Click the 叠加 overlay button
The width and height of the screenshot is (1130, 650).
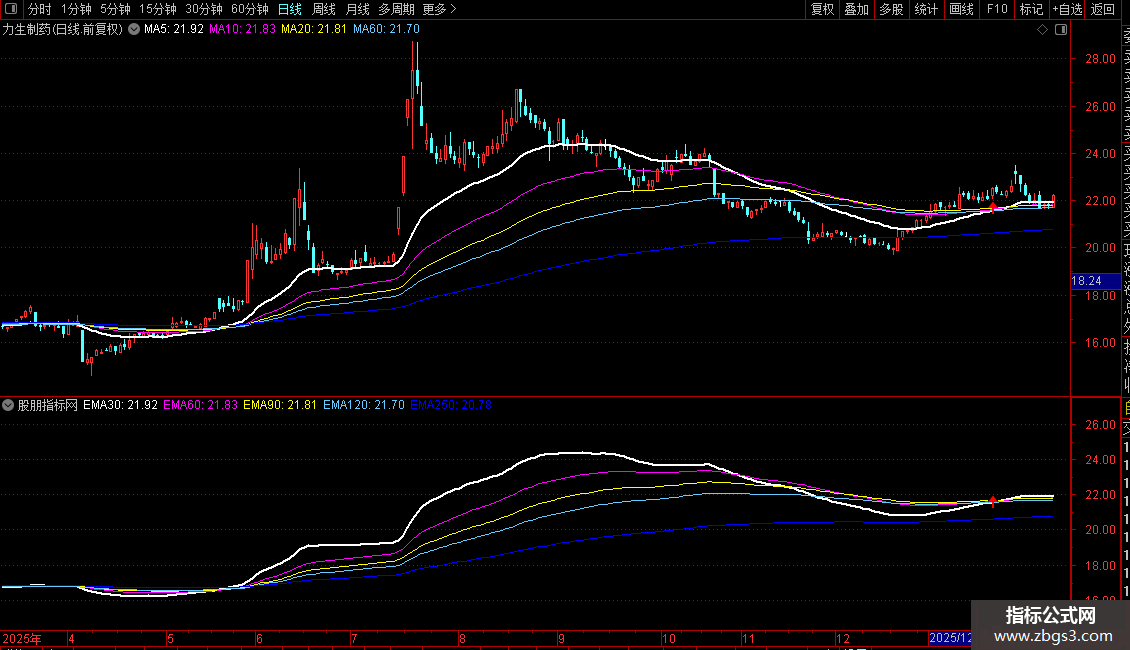pyautogui.click(x=856, y=9)
